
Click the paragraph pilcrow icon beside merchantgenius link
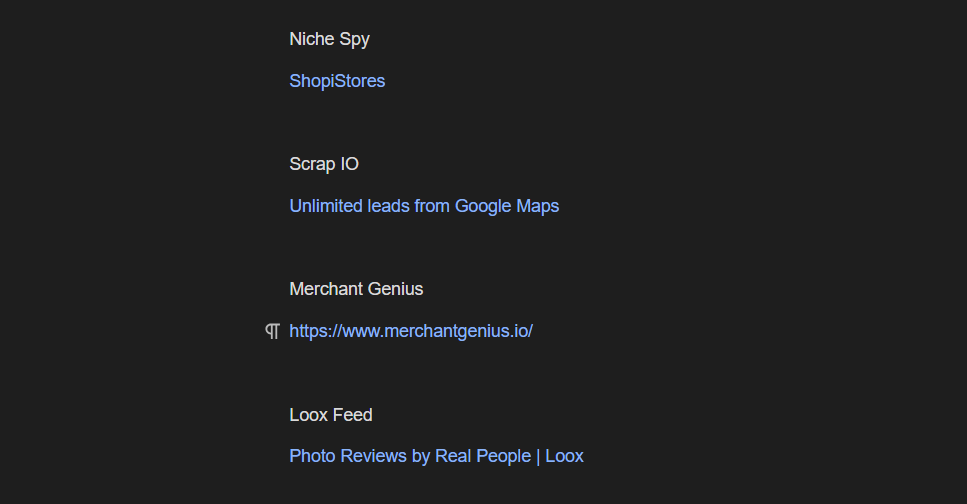(x=272, y=331)
